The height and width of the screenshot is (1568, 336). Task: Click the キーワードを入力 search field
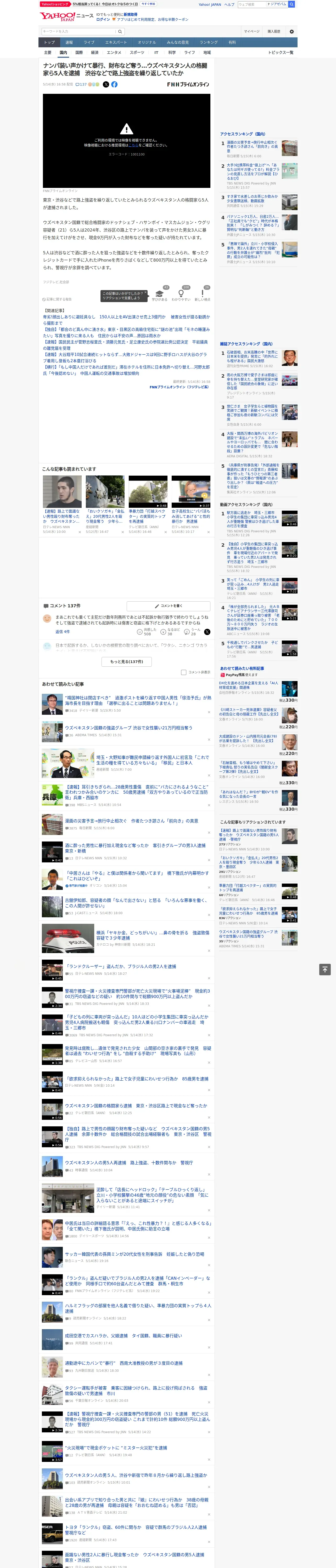point(78,32)
